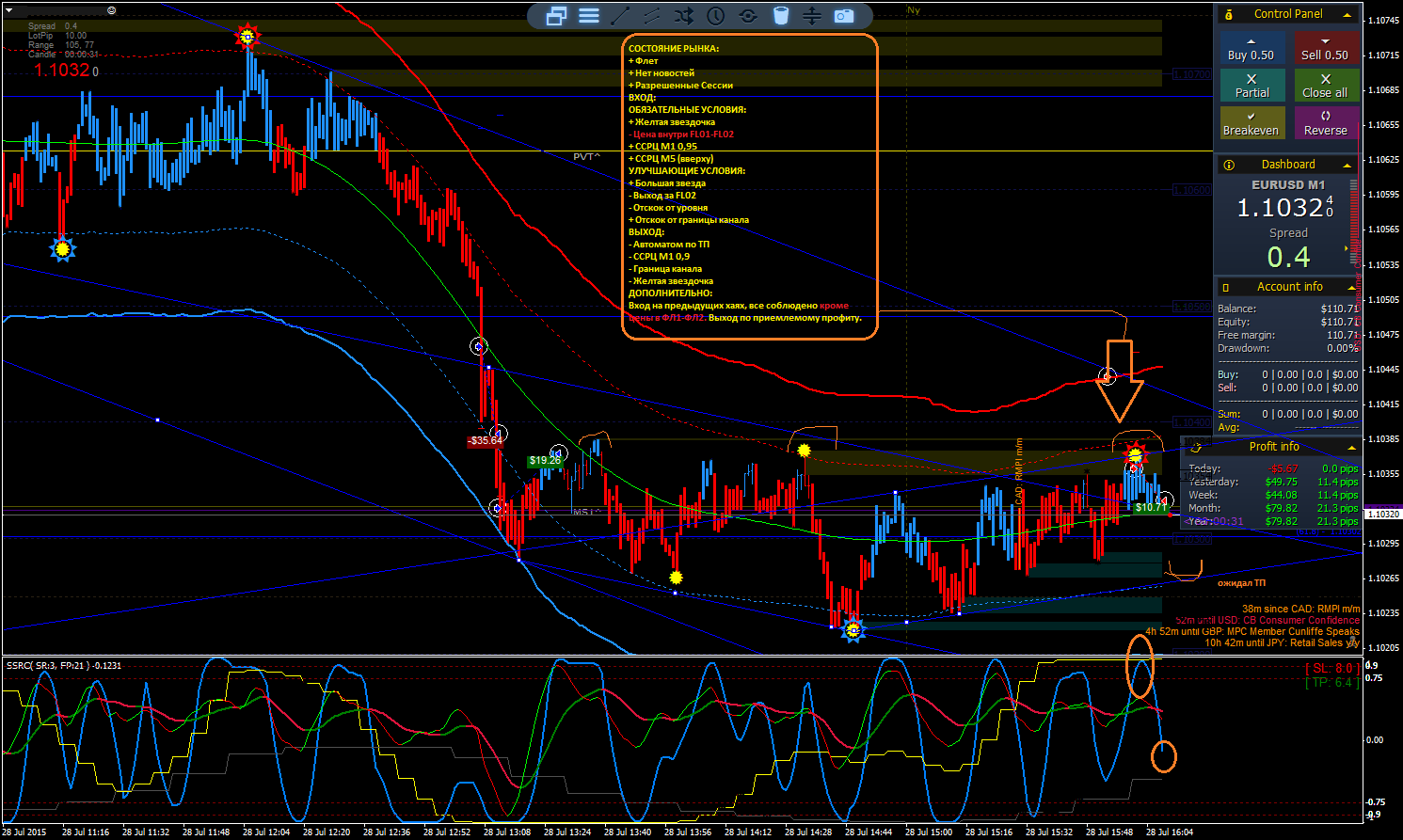The width and height of the screenshot is (1403, 840).
Task: Collapse the Dashboard section
Action: coord(1347,166)
